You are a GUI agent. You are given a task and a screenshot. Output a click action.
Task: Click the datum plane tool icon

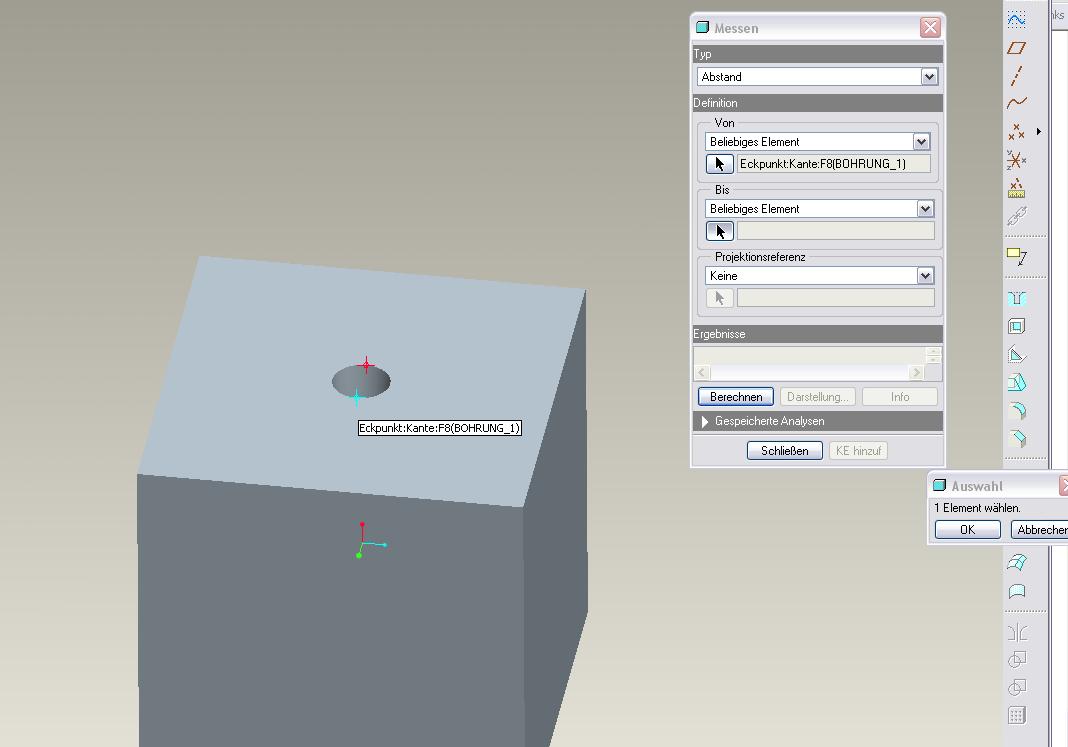pyautogui.click(x=1016, y=48)
